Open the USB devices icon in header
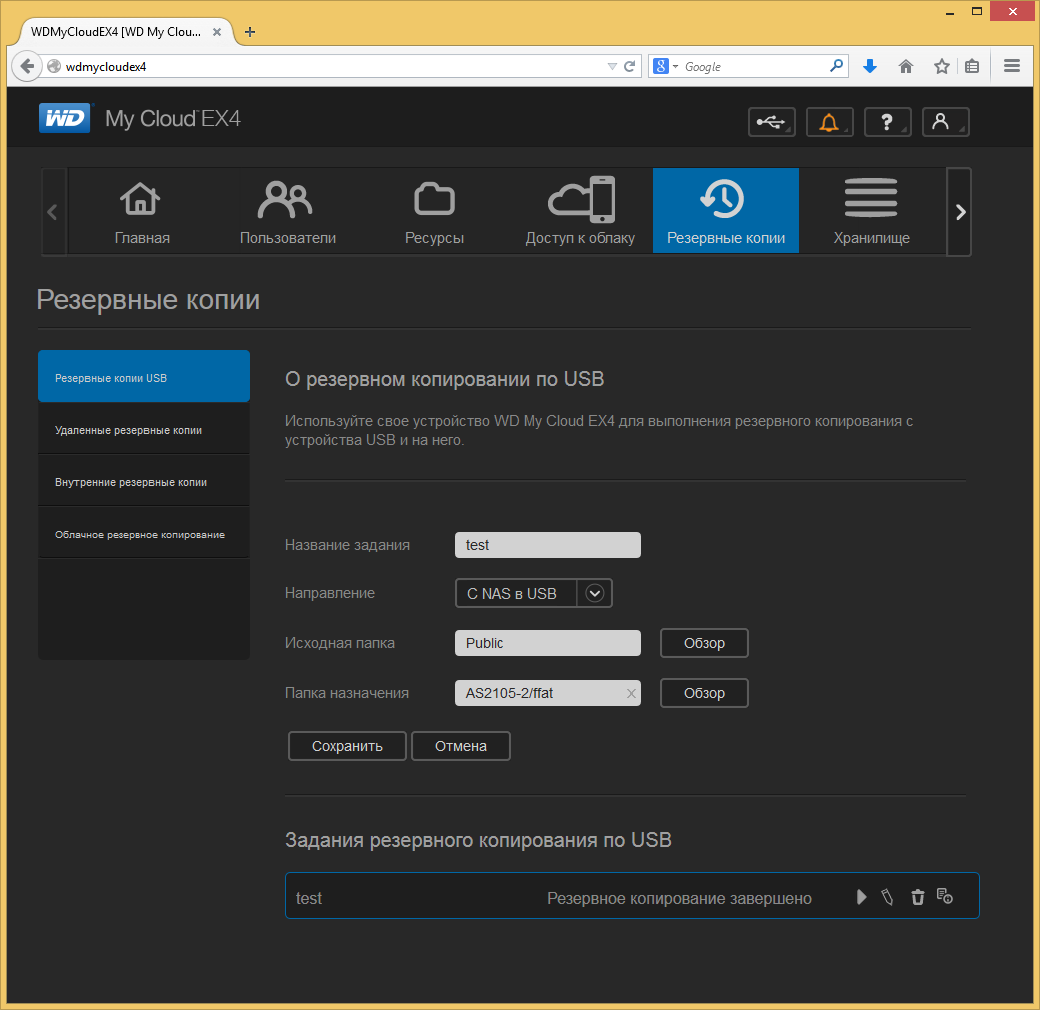Screen dimensions: 1040x1010 (x=771, y=122)
